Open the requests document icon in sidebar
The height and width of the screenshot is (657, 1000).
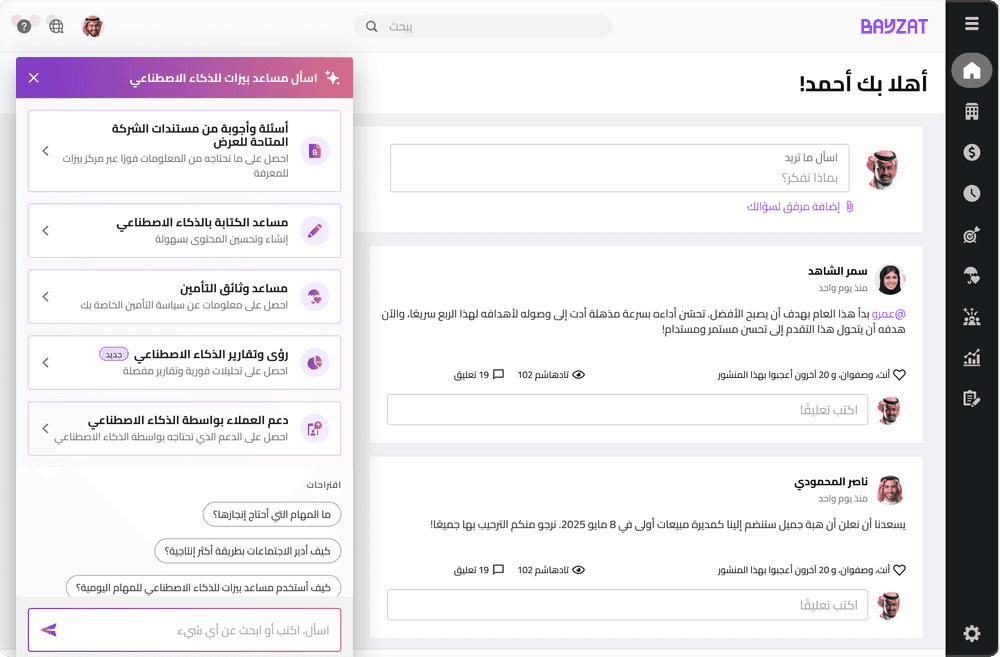(970, 398)
